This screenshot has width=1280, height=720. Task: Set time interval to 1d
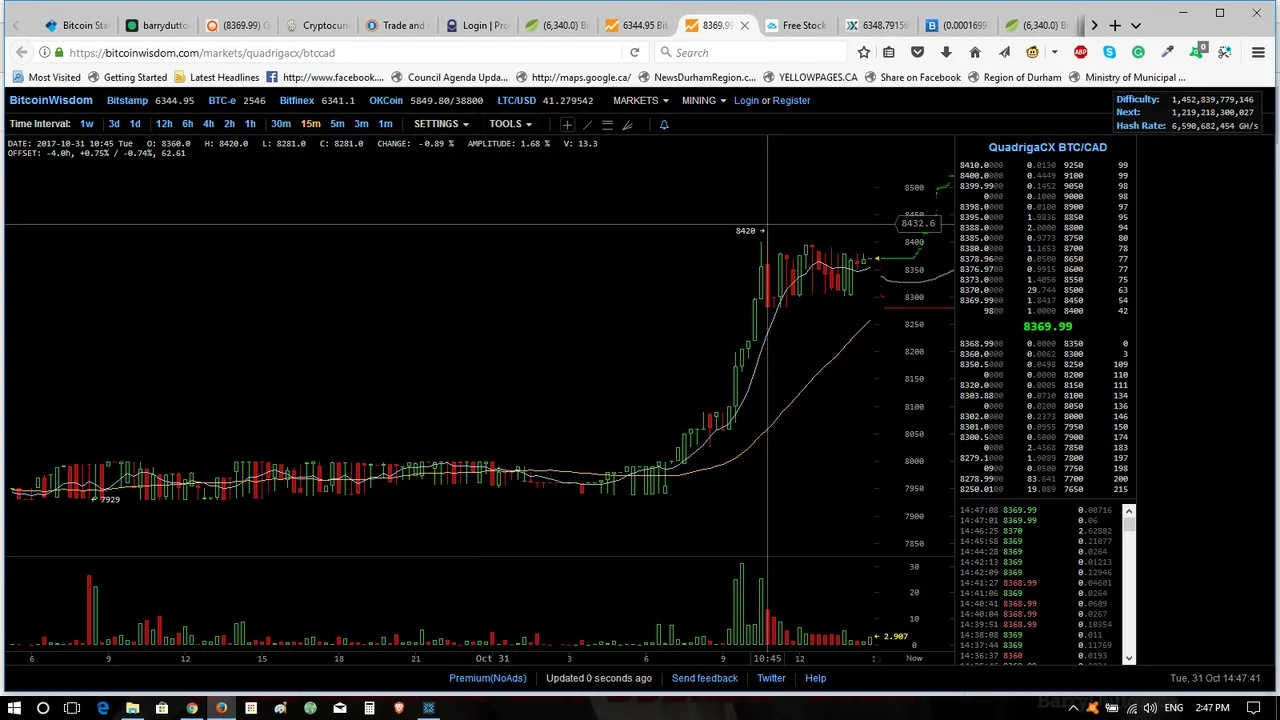click(135, 124)
